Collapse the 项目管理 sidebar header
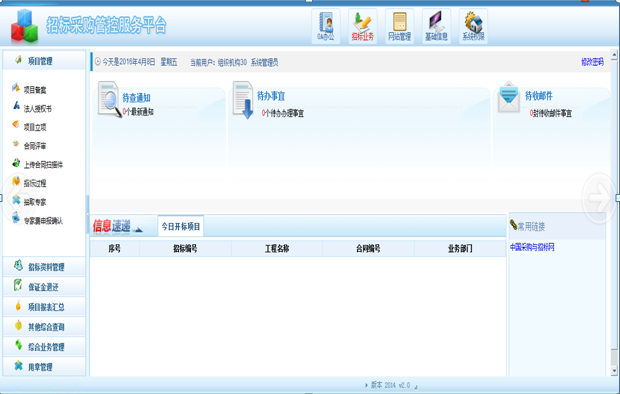620x394 pixels. (44, 61)
